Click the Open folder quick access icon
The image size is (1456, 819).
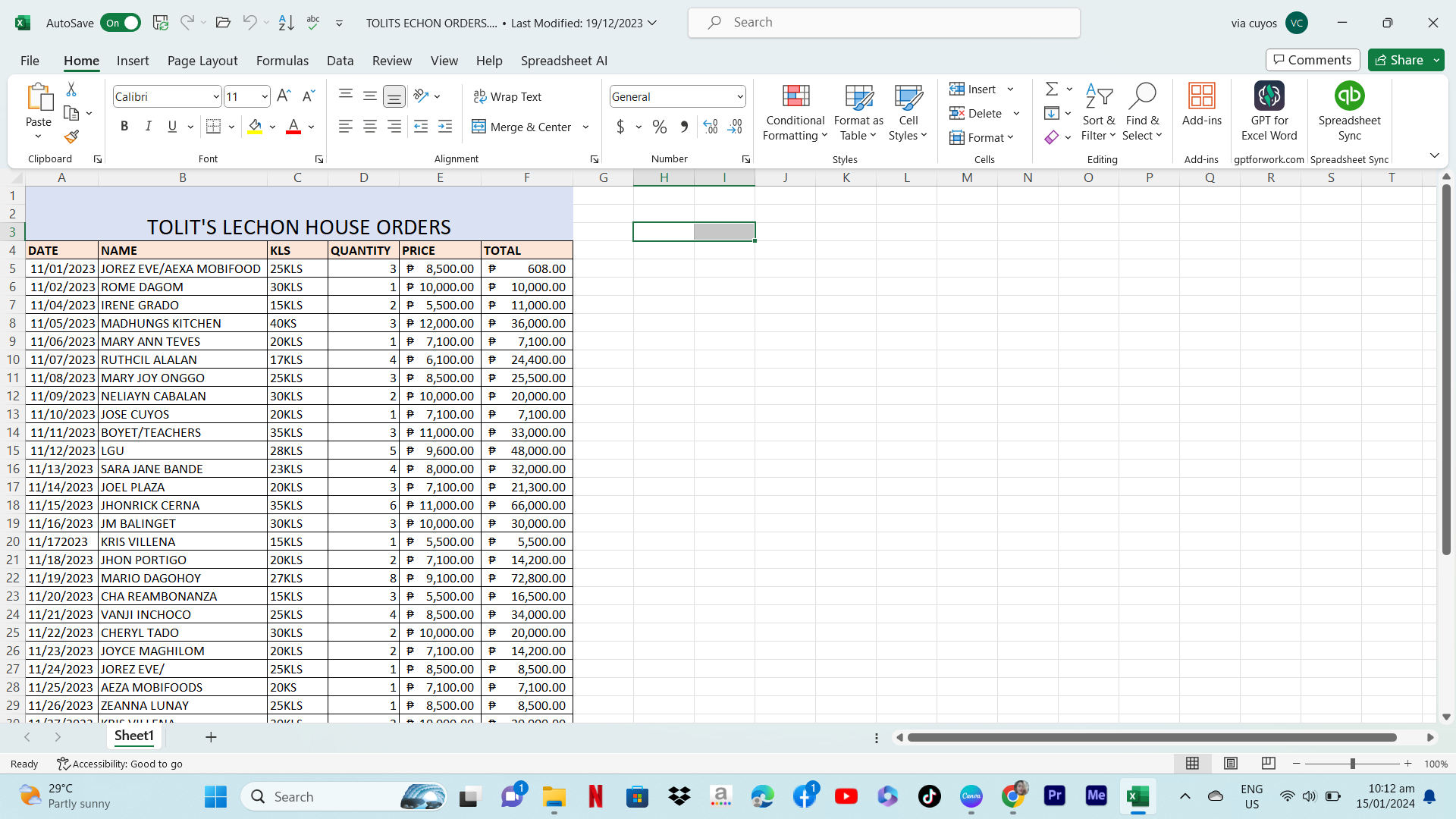click(x=223, y=23)
